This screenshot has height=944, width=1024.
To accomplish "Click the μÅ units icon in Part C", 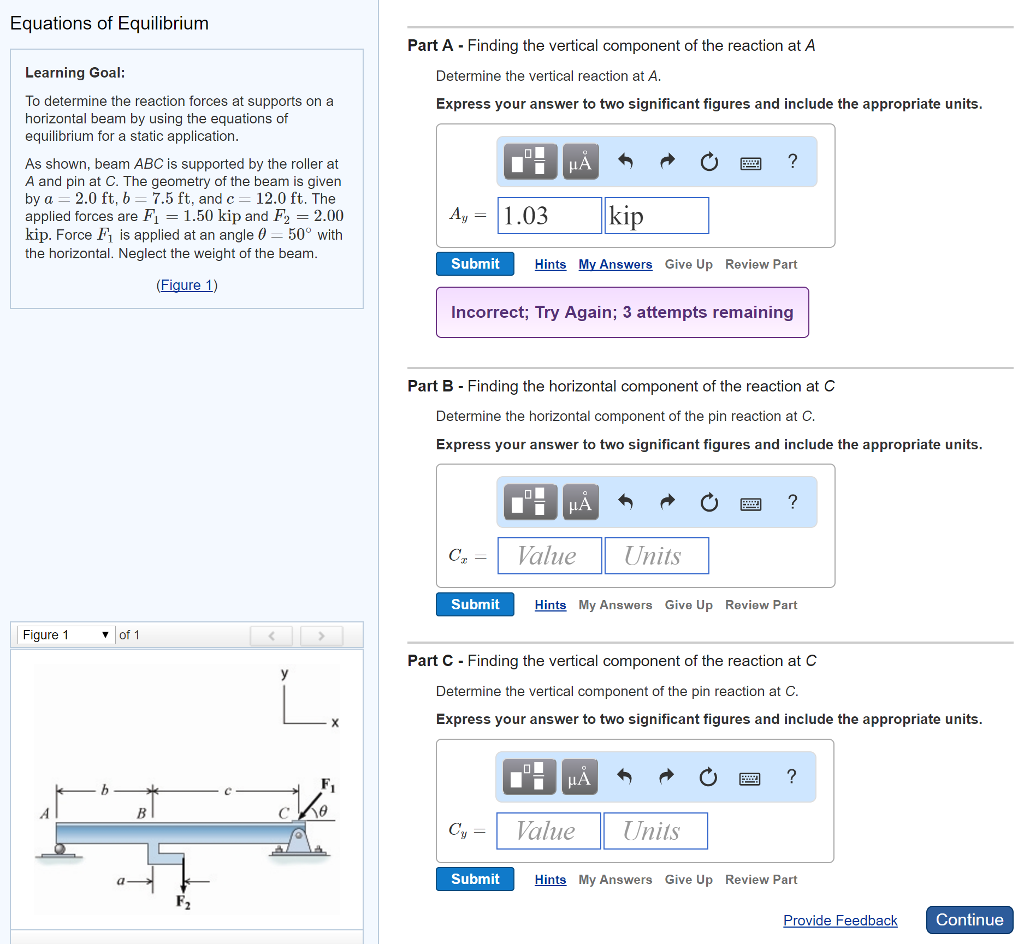I will 579,776.
